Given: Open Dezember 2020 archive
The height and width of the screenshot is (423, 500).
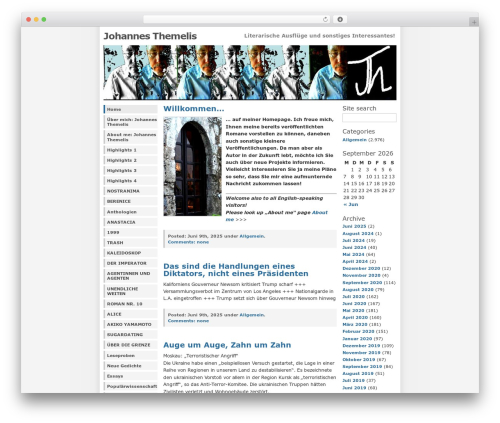Looking at the screenshot, I should point(361,268).
